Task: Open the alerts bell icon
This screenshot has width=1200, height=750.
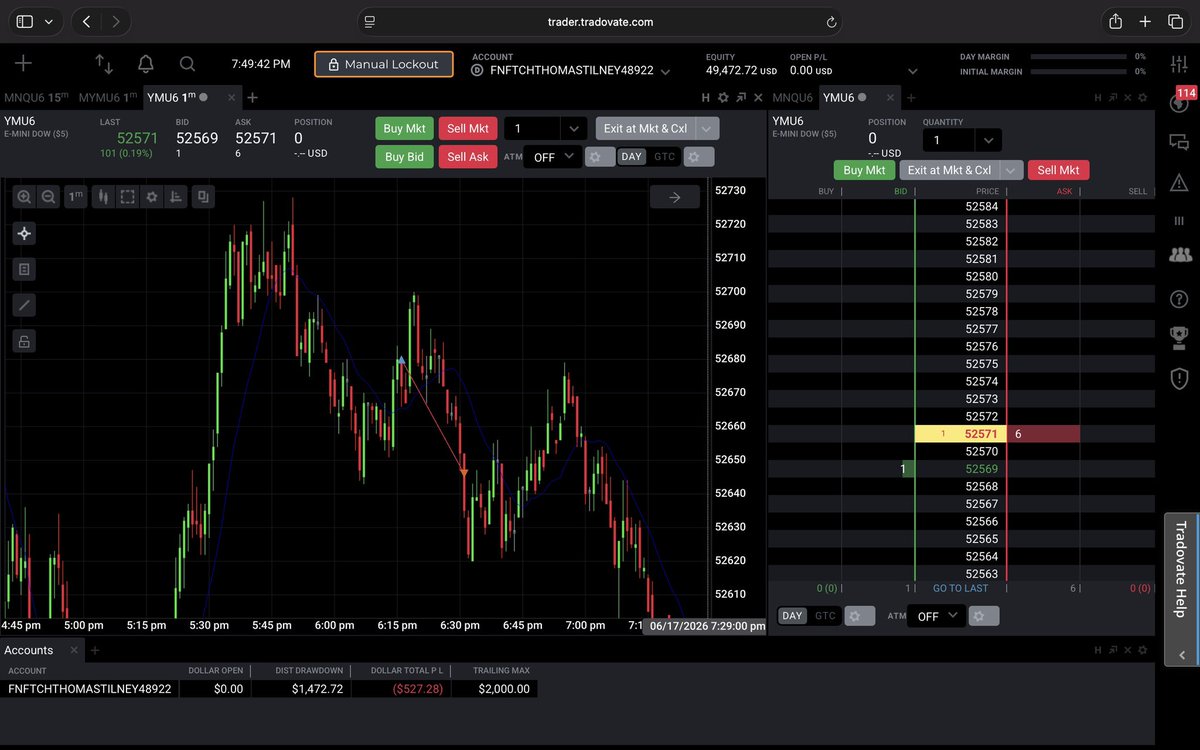Action: [146, 64]
